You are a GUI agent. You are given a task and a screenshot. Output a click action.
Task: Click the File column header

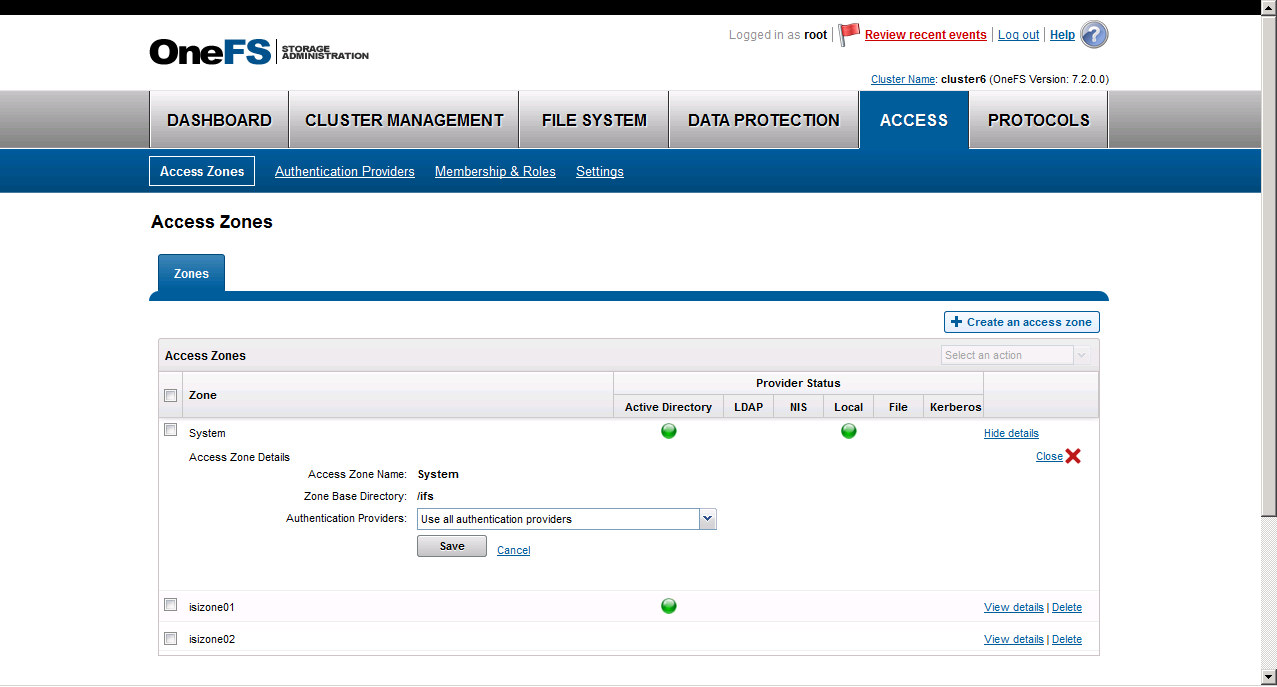tap(898, 407)
